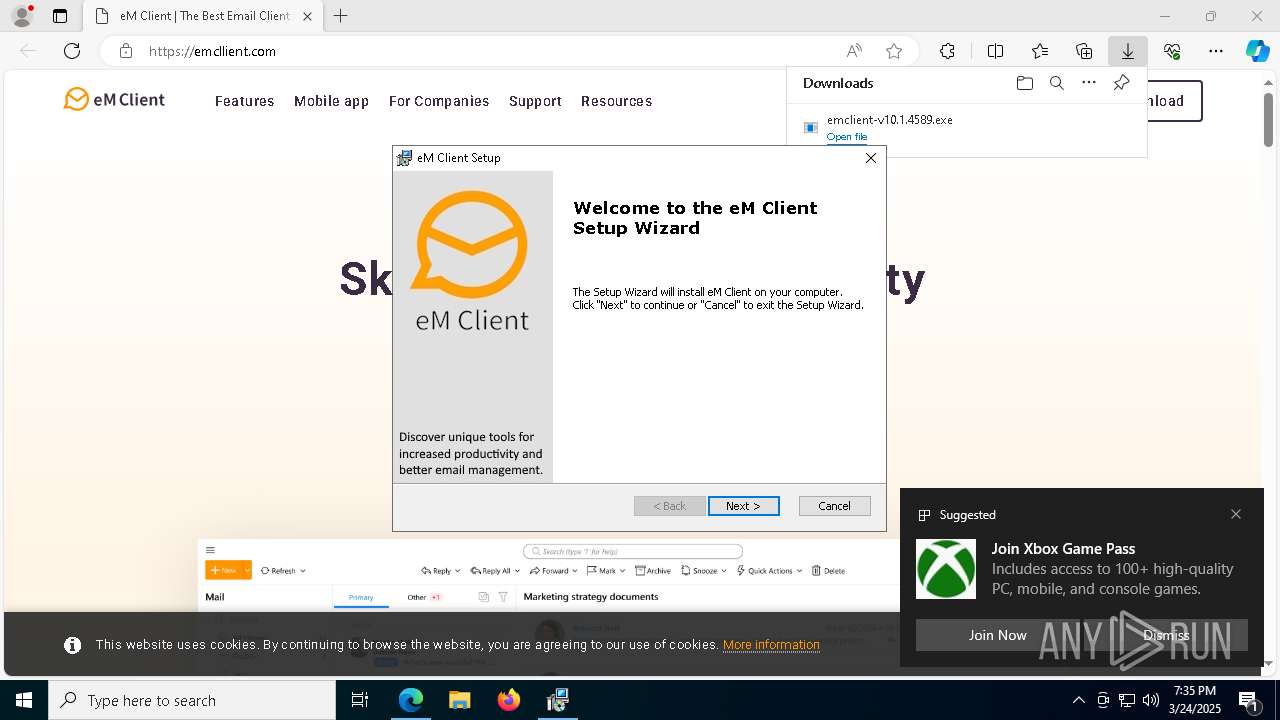The height and width of the screenshot is (720, 1280).
Task: View site information lock icon
Action: [x=125, y=51]
